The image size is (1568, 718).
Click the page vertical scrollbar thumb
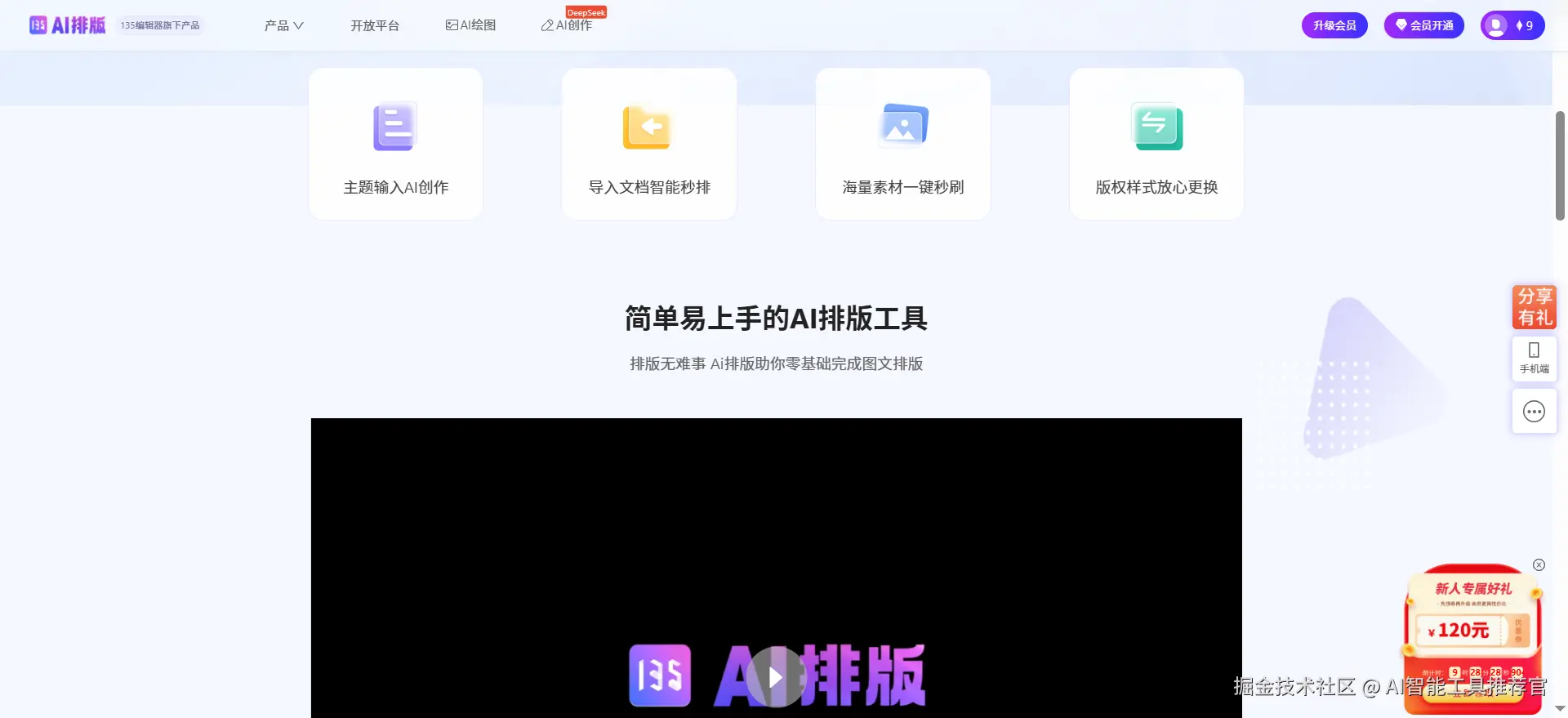coord(1560,165)
